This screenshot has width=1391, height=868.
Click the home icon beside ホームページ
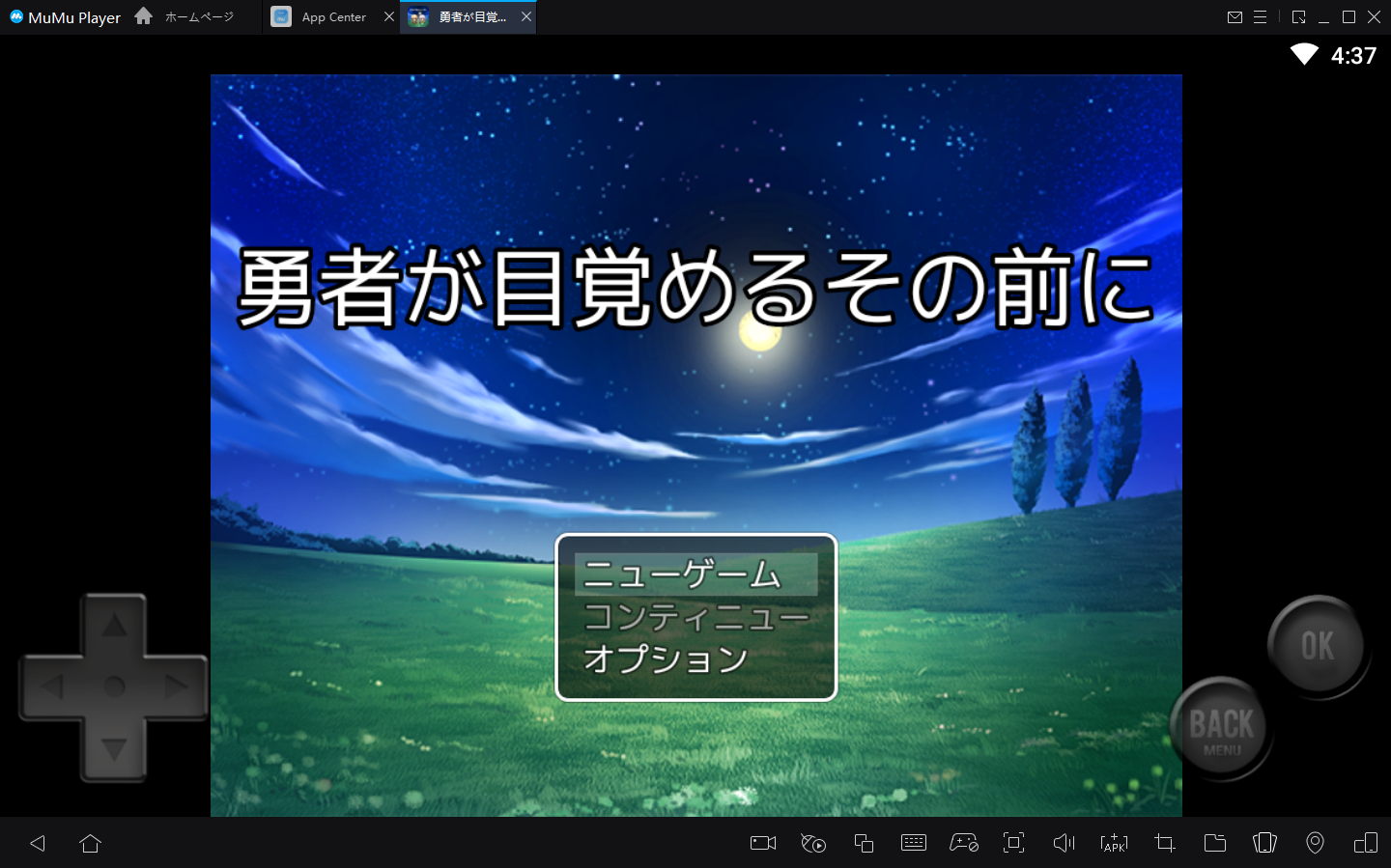click(144, 15)
